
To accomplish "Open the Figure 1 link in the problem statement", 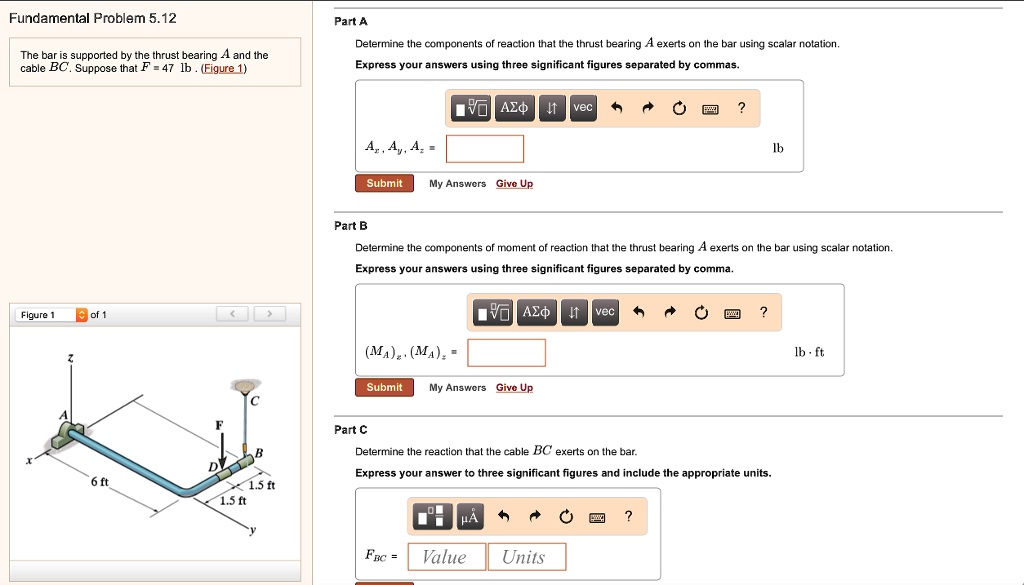I will [x=222, y=68].
